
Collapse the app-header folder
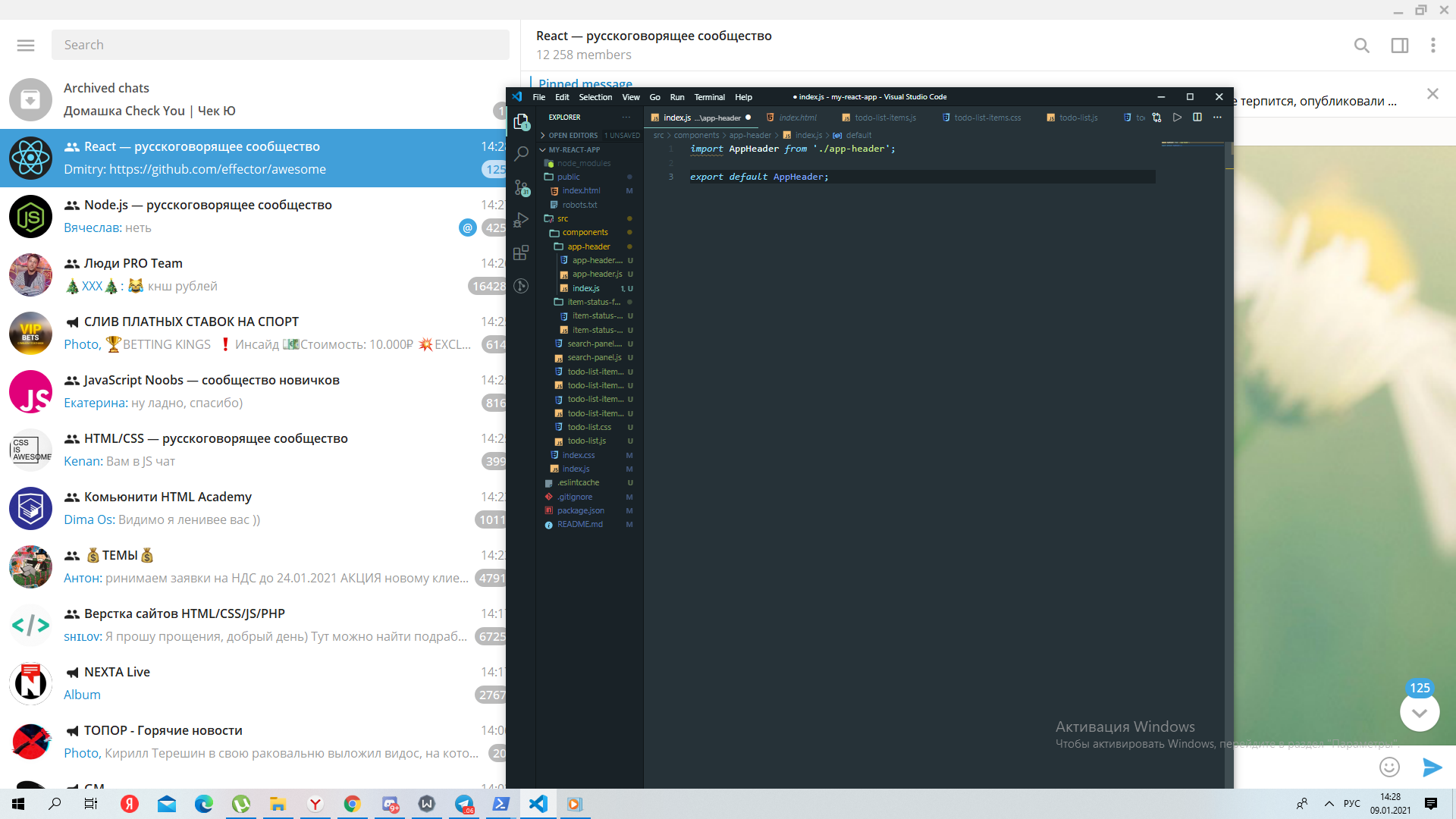tap(590, 246)
